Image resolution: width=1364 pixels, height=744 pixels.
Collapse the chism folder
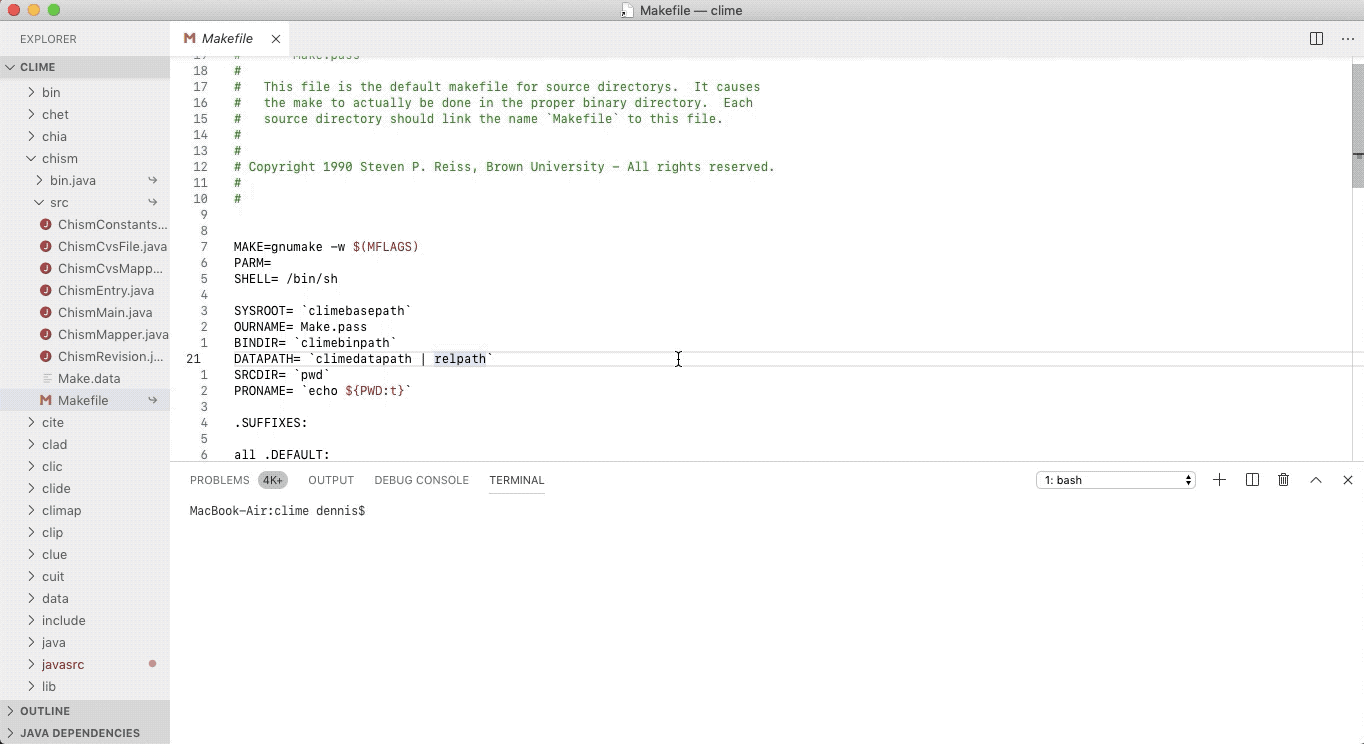[x=32, y=158]
